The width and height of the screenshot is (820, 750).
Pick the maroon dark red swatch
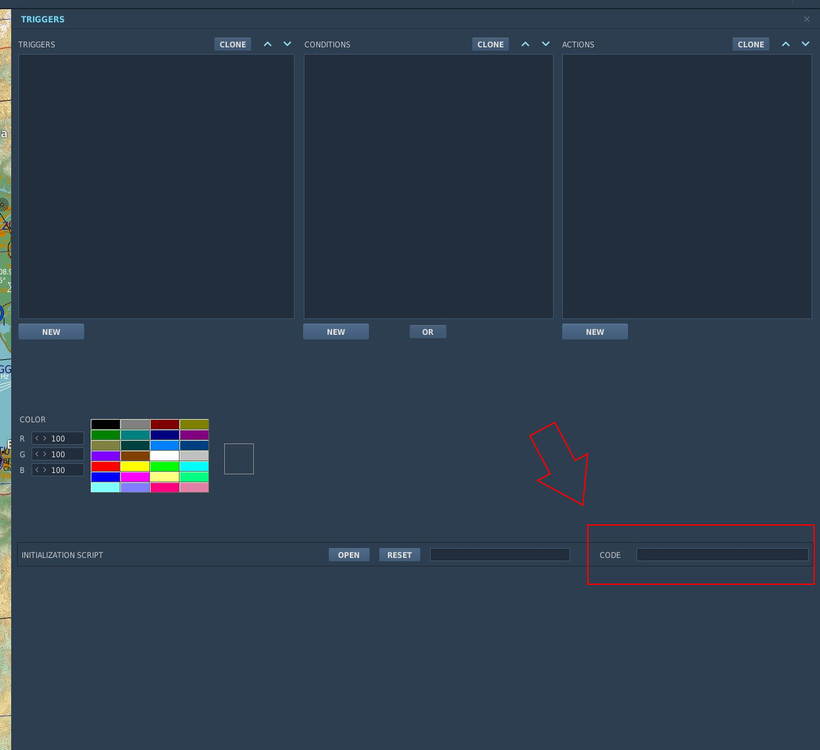pyautogui.click(x=165, y=424)
